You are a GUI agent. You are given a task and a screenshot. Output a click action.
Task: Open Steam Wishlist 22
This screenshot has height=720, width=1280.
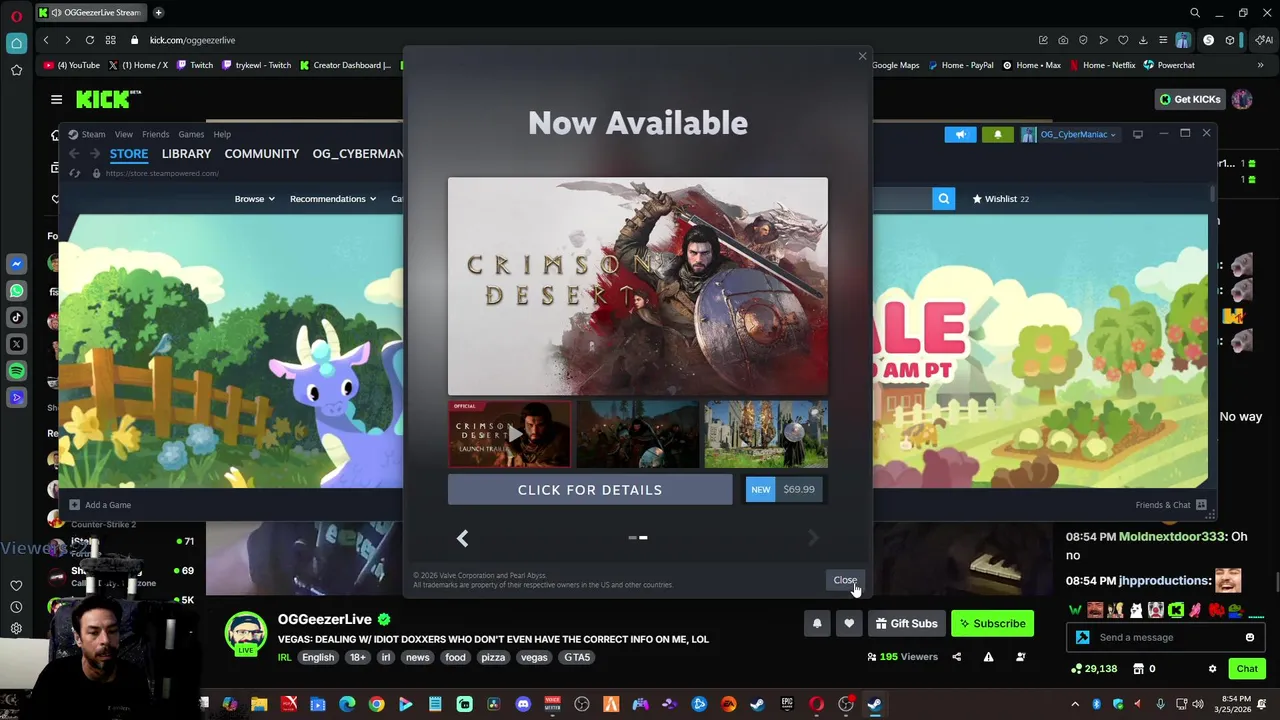(x=1000, y=199)
